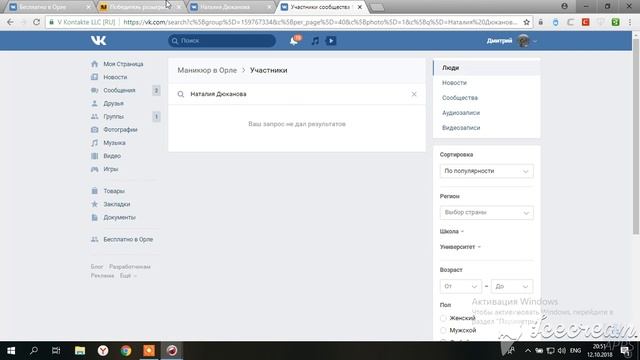Select the Аудиозаписи search category
The image size is (640, 360).
coord(487,113)
